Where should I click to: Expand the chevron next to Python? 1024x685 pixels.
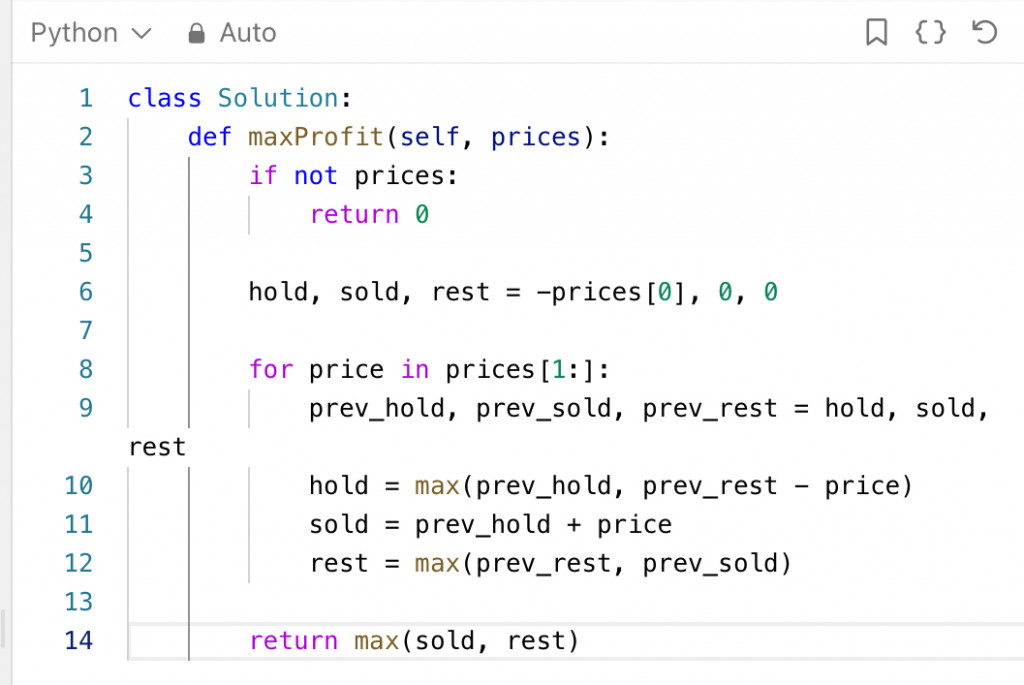click(142, 34)
